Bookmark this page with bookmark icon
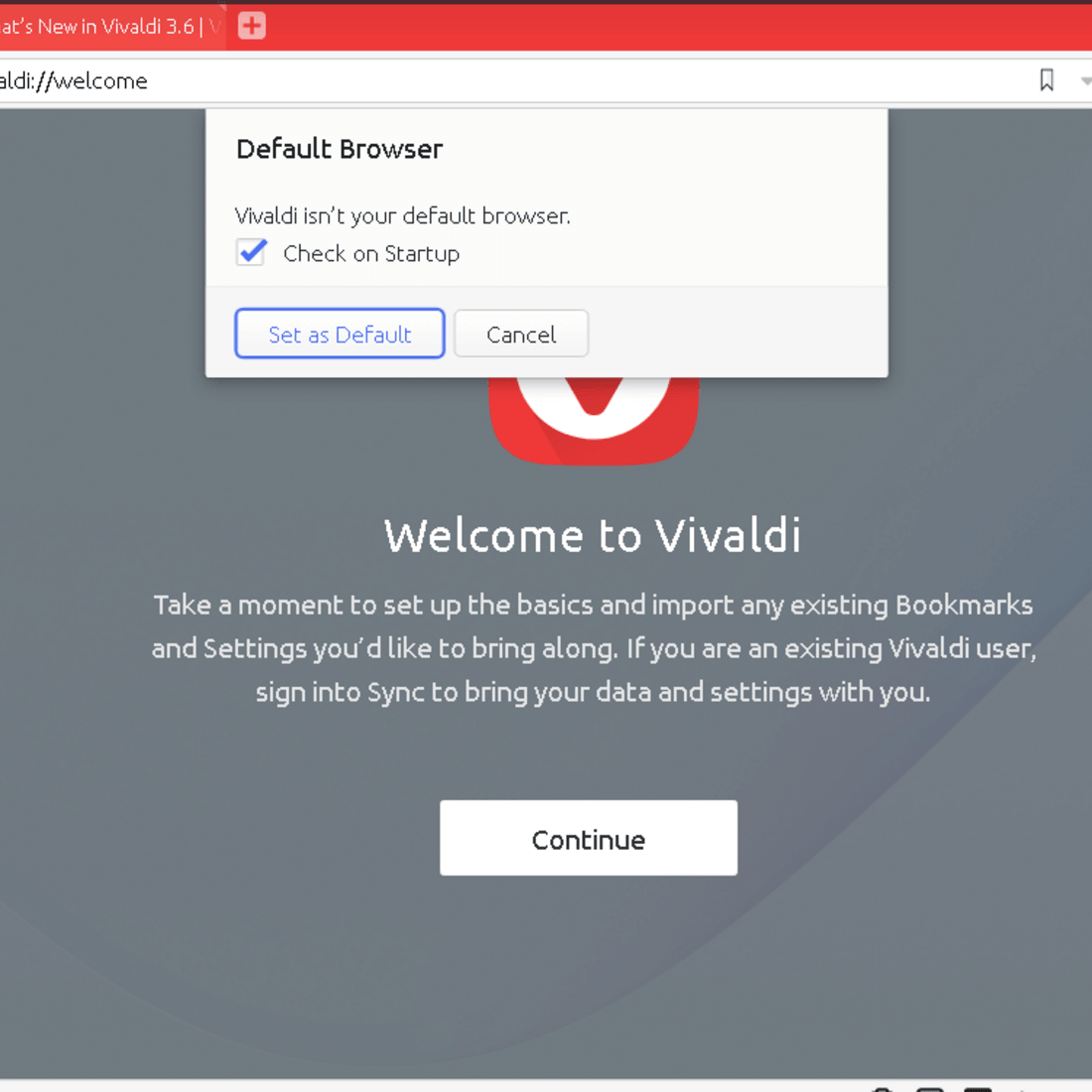The width and height of the screenshot is (1092, 1092). [1046, 80]
